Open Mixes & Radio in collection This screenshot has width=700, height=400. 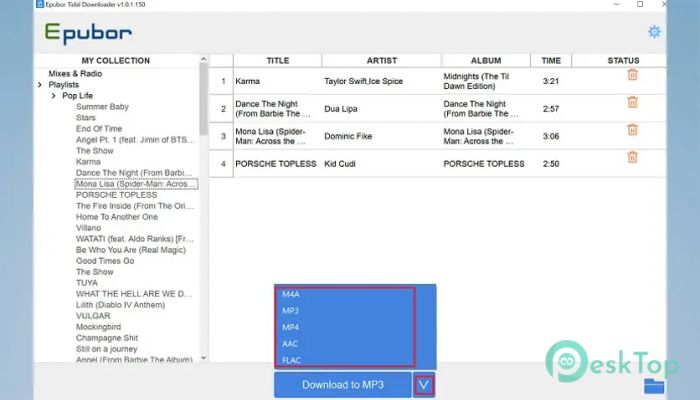coord(75,74)
